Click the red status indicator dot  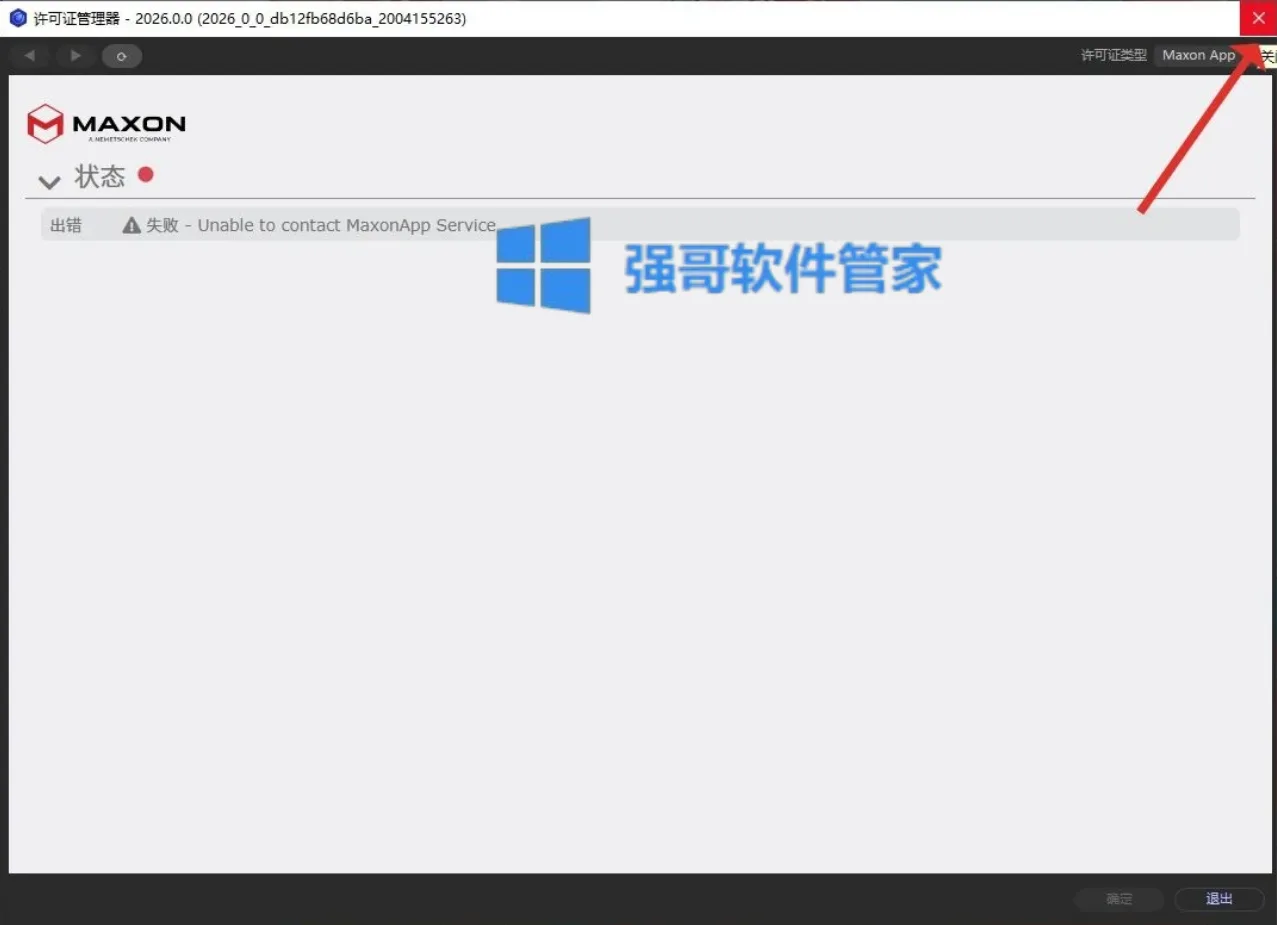point(146,174)
